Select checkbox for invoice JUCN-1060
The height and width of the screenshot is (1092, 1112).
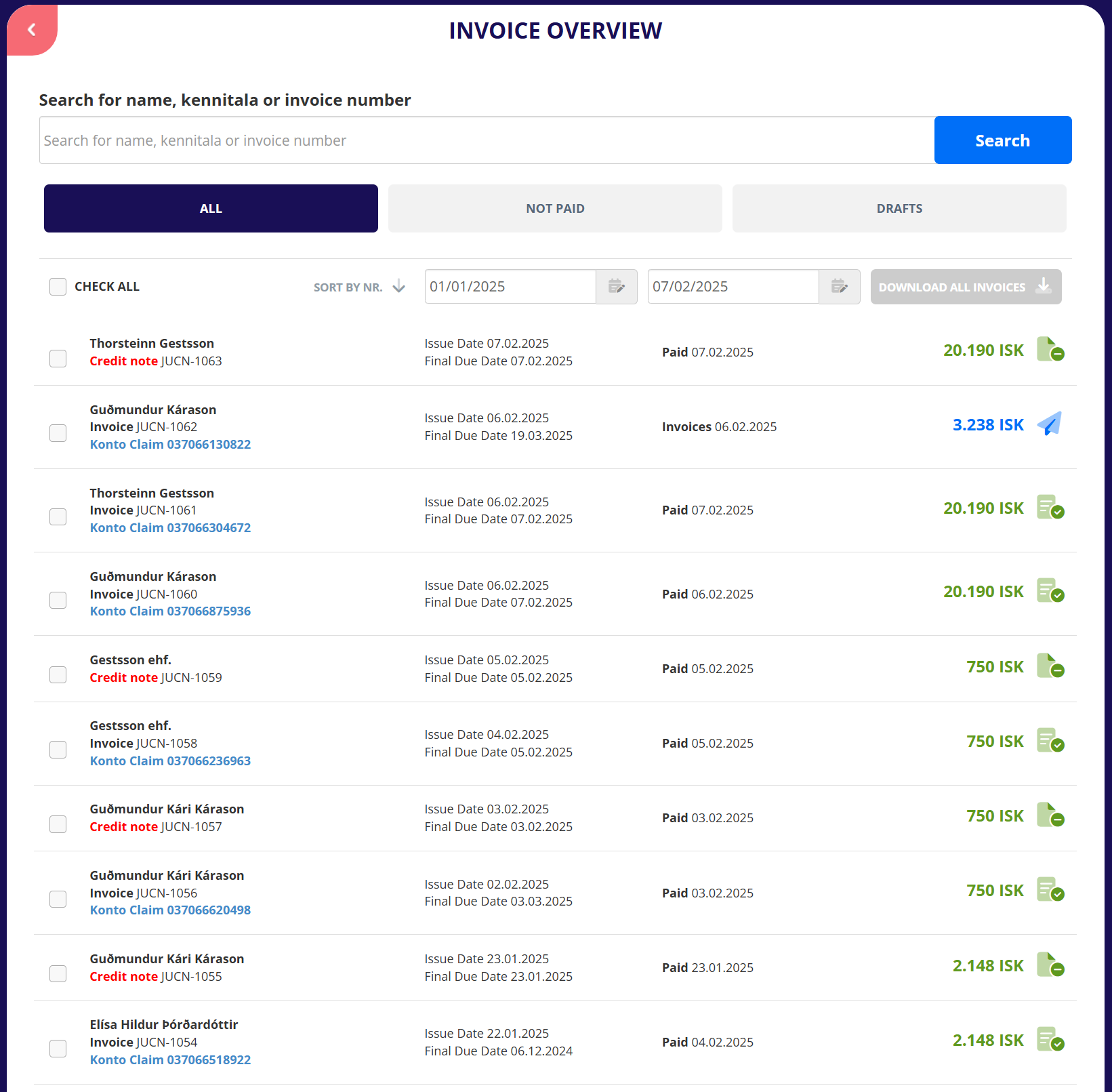[x=58, y=600]
